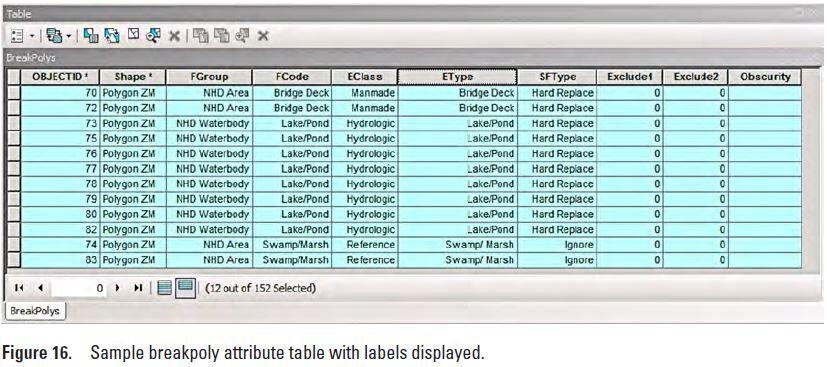Click 'Reference' EClass cell in row 83

point(364,260)
